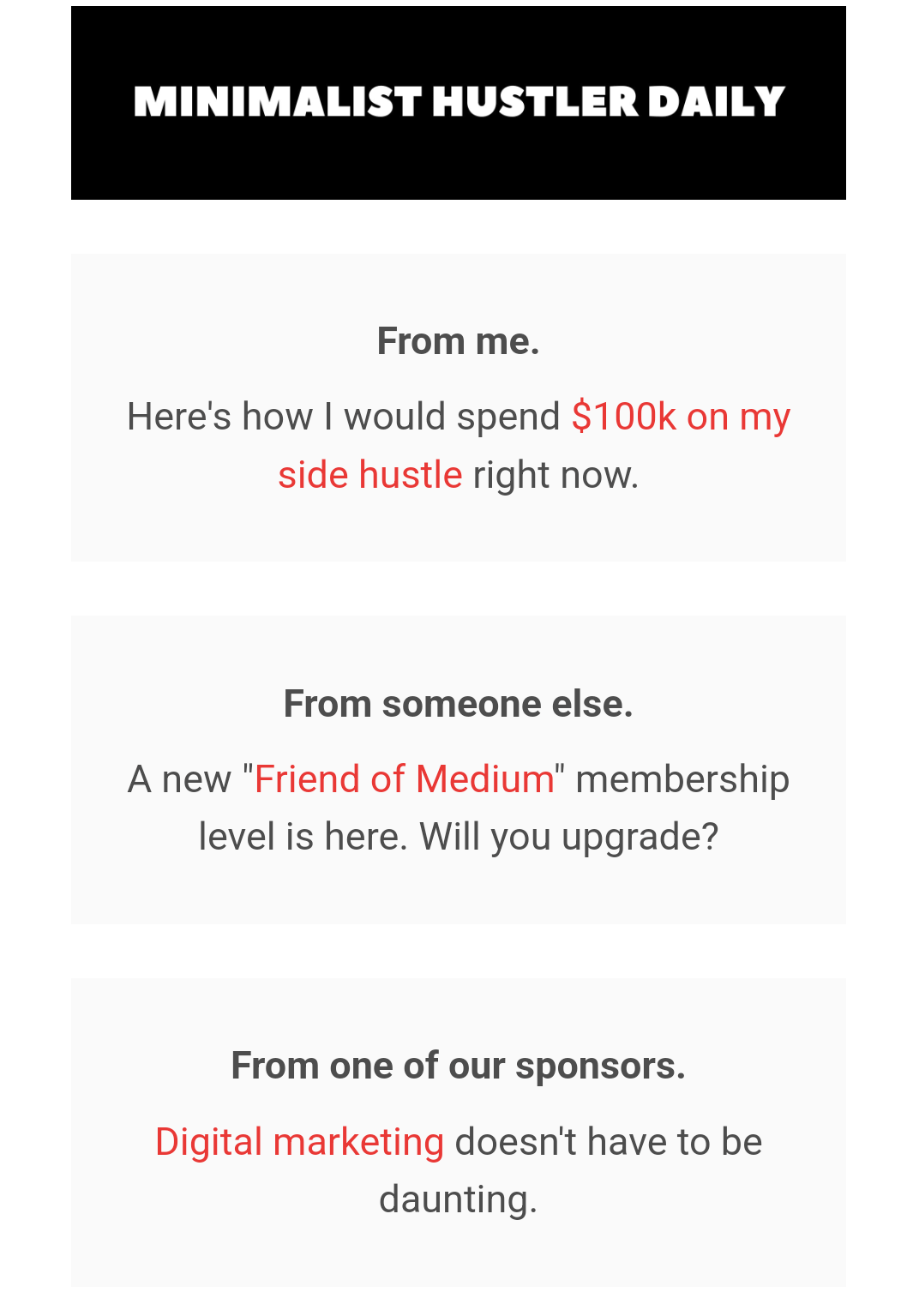Open the "$100k on my" red link
The height and width of the screenshot is (1316, 913).
pos(681,417)
